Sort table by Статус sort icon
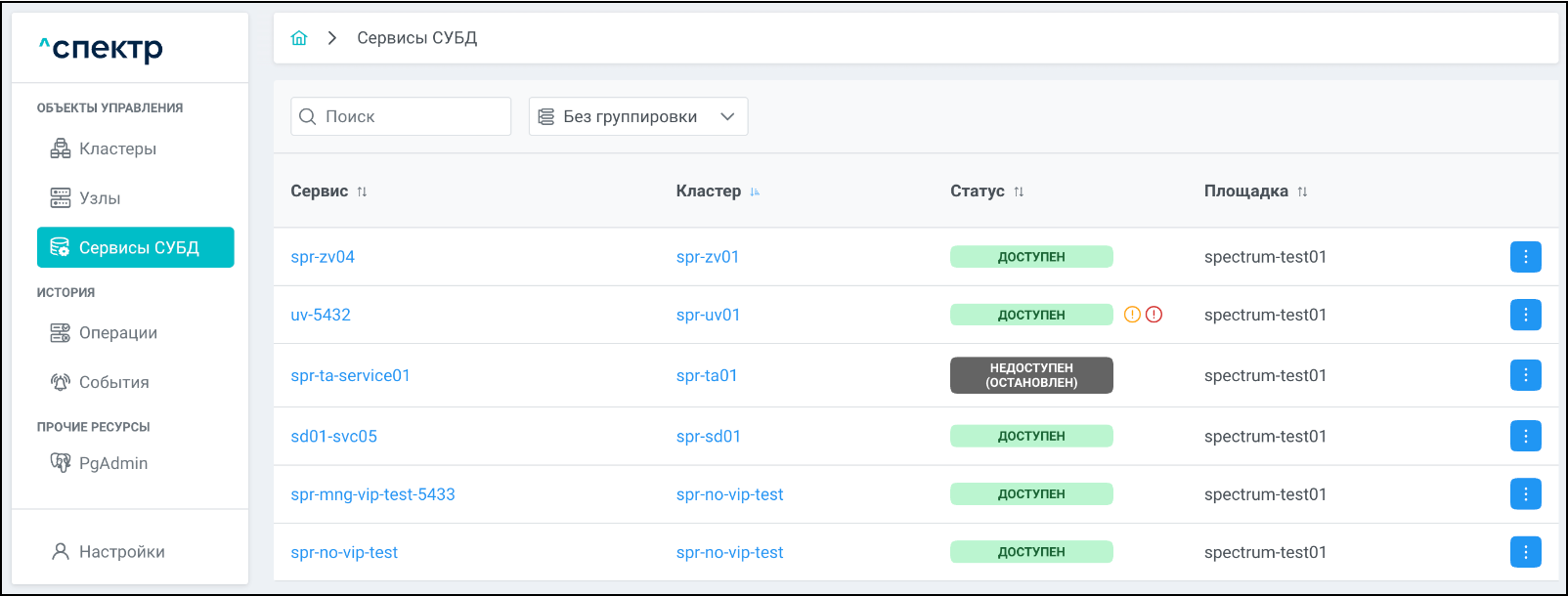This screenshot has height=596, width=1568. coord(1019,192)
